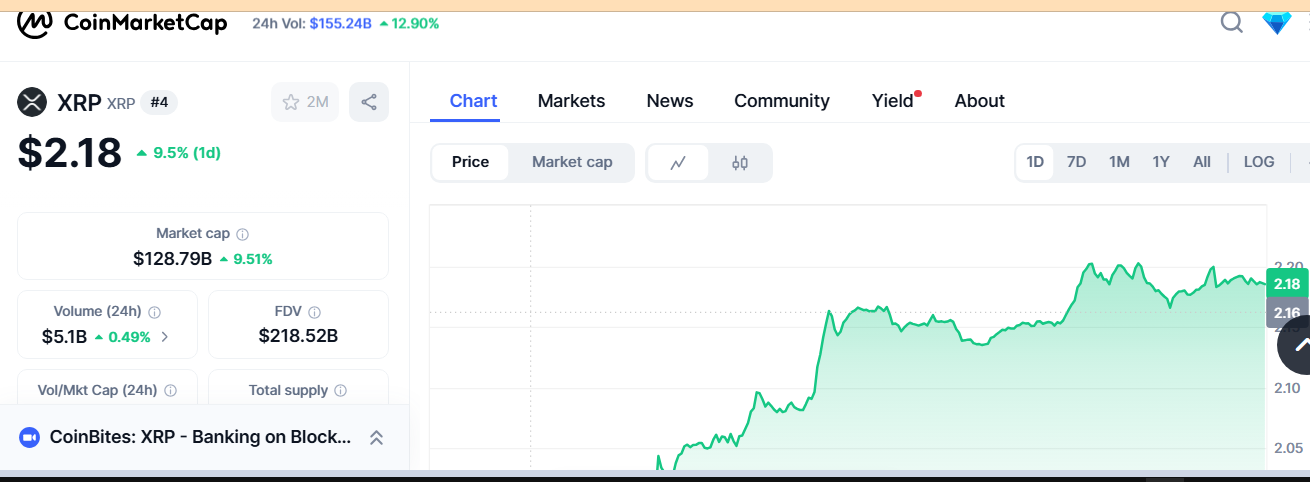Show Vol/Mkt Cap (24h) info icon

171,391
